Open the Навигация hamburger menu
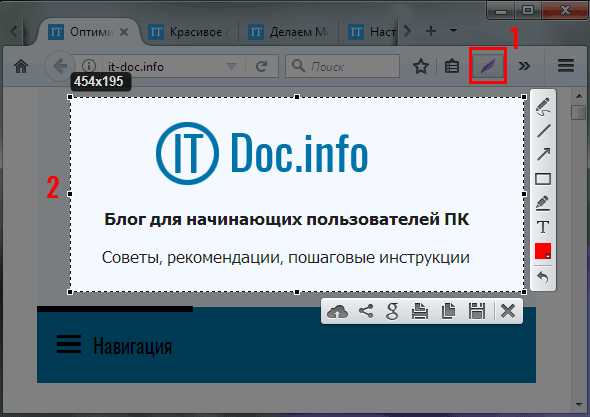This screenshot has height=417, width=590. 68,344
